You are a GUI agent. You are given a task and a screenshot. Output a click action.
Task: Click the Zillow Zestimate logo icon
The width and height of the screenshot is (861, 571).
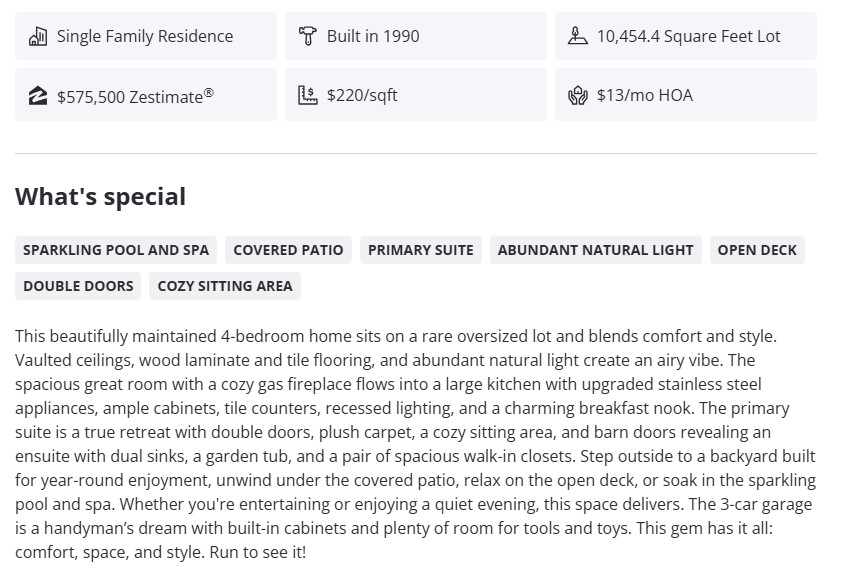pos(38,96)
